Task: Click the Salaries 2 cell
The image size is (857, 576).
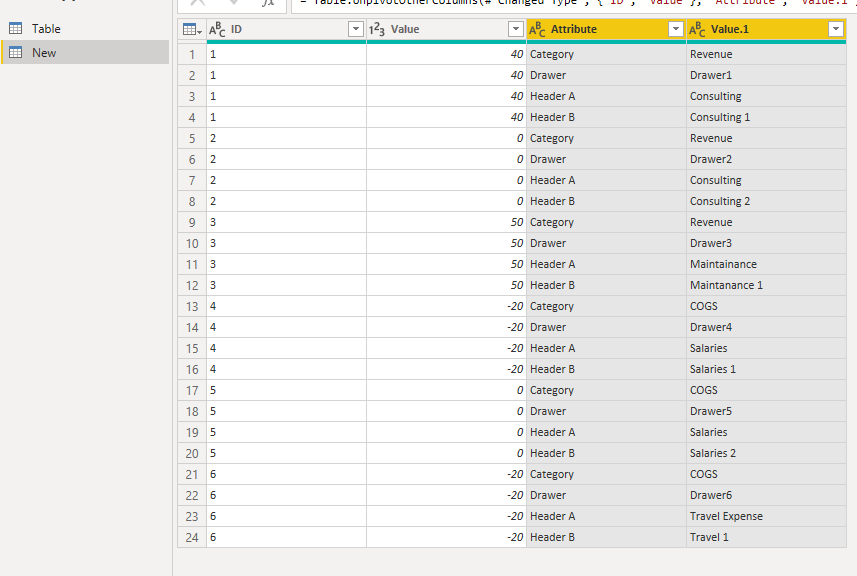Action: (x=766, y=454)
